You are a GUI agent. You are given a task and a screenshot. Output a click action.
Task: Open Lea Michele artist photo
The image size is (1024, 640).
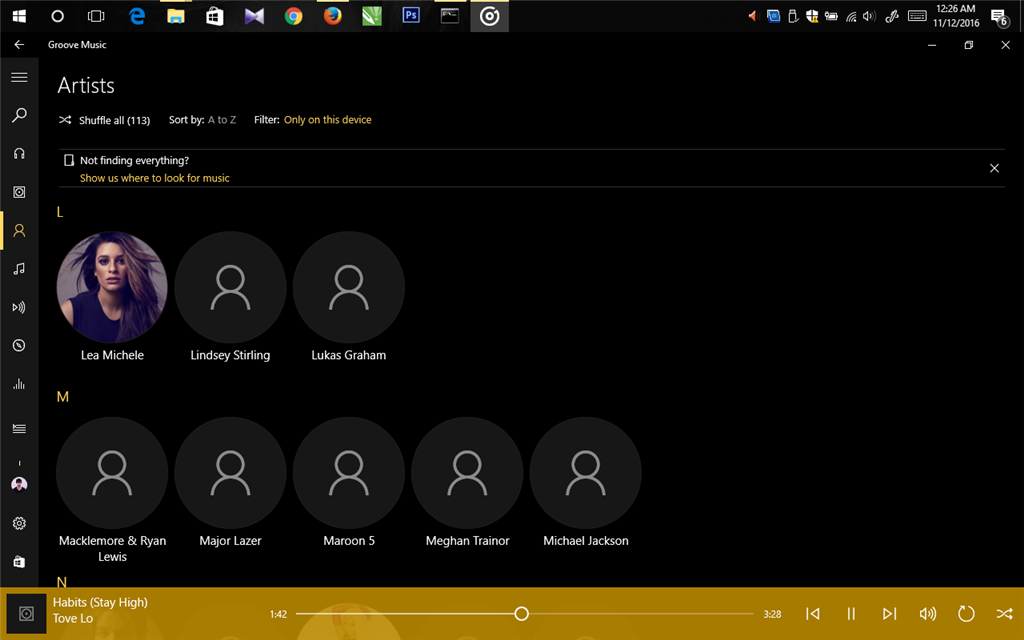(x=112, y=287)
